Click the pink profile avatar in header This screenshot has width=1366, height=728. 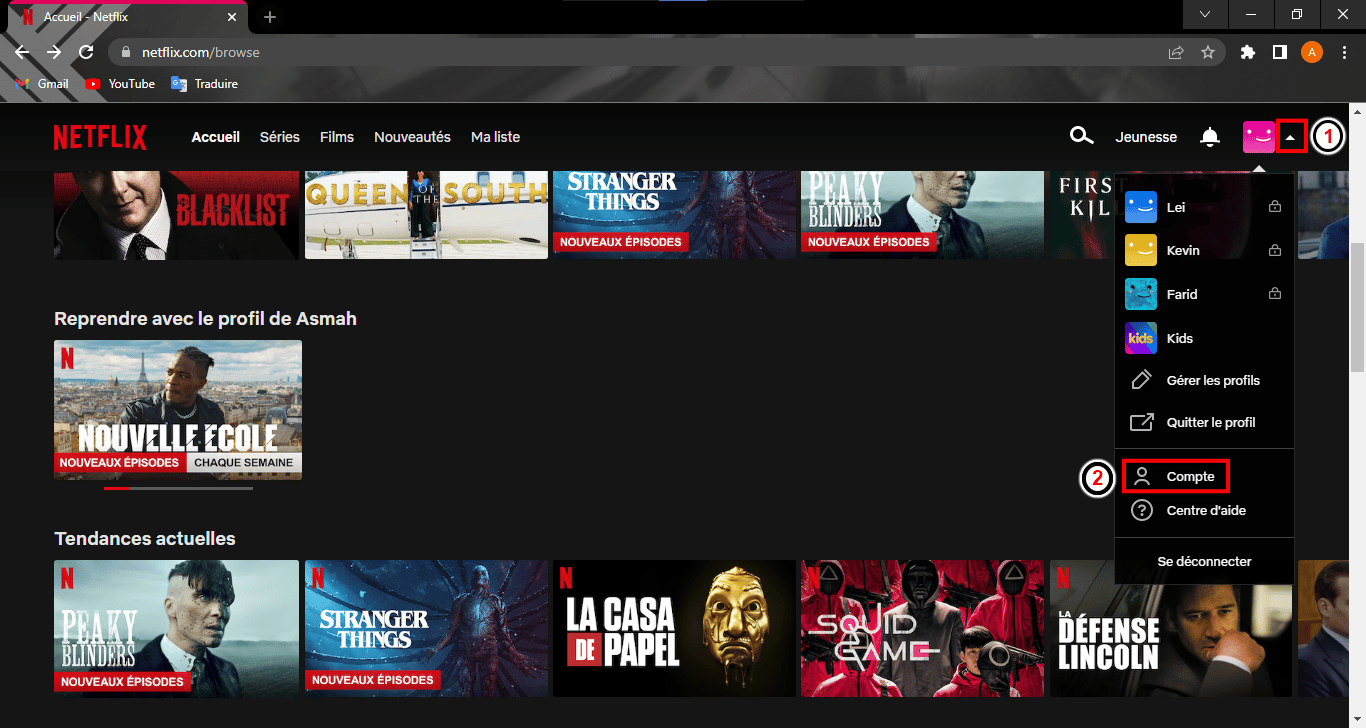1259,137
